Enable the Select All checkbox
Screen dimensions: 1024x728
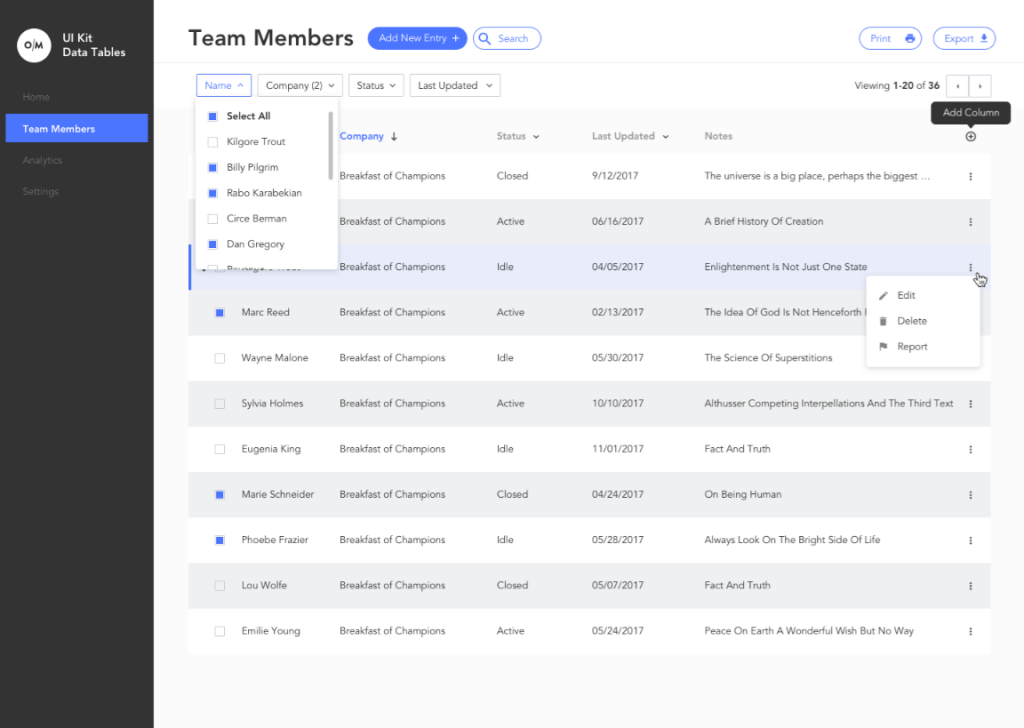tap(211, 115)
